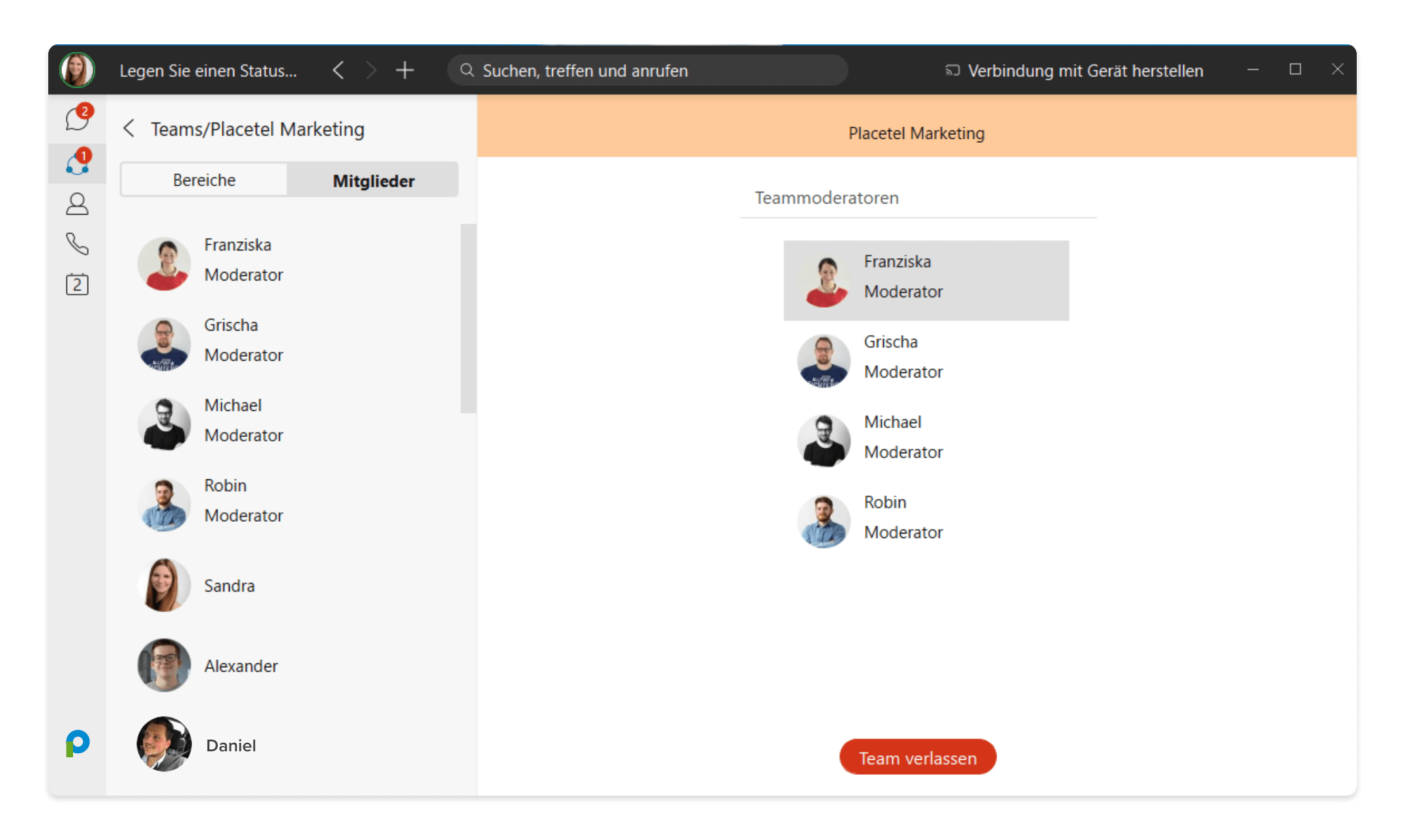The height and width of the screenshot is (840, 1405).
Task: Open the Teams icon in sidebar
Action: (77, 163)
